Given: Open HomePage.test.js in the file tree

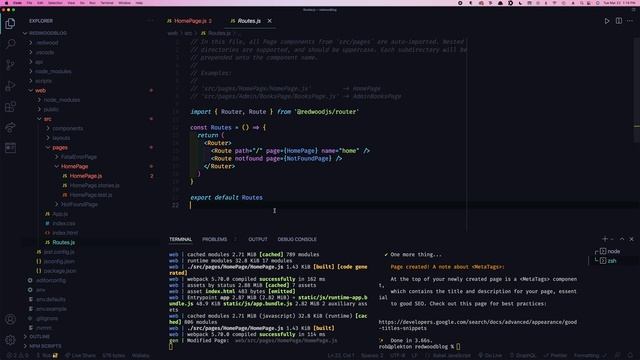Looking at the screenshot, I should tap(86, 195).
